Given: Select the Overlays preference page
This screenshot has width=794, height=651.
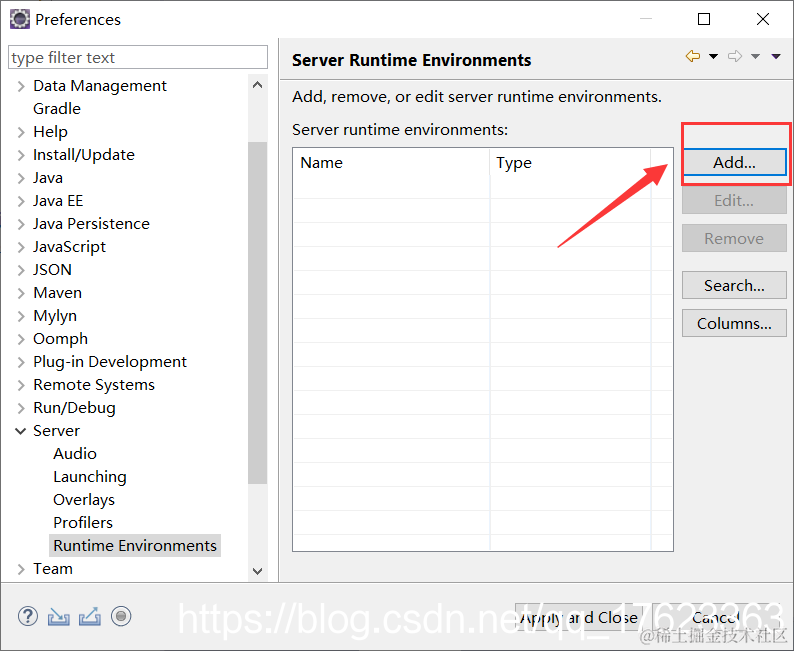Looking at the screenshot, I should point(84,500).
